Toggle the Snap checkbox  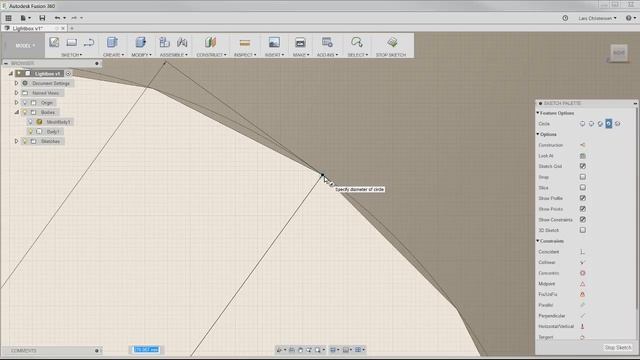(582, 177)
